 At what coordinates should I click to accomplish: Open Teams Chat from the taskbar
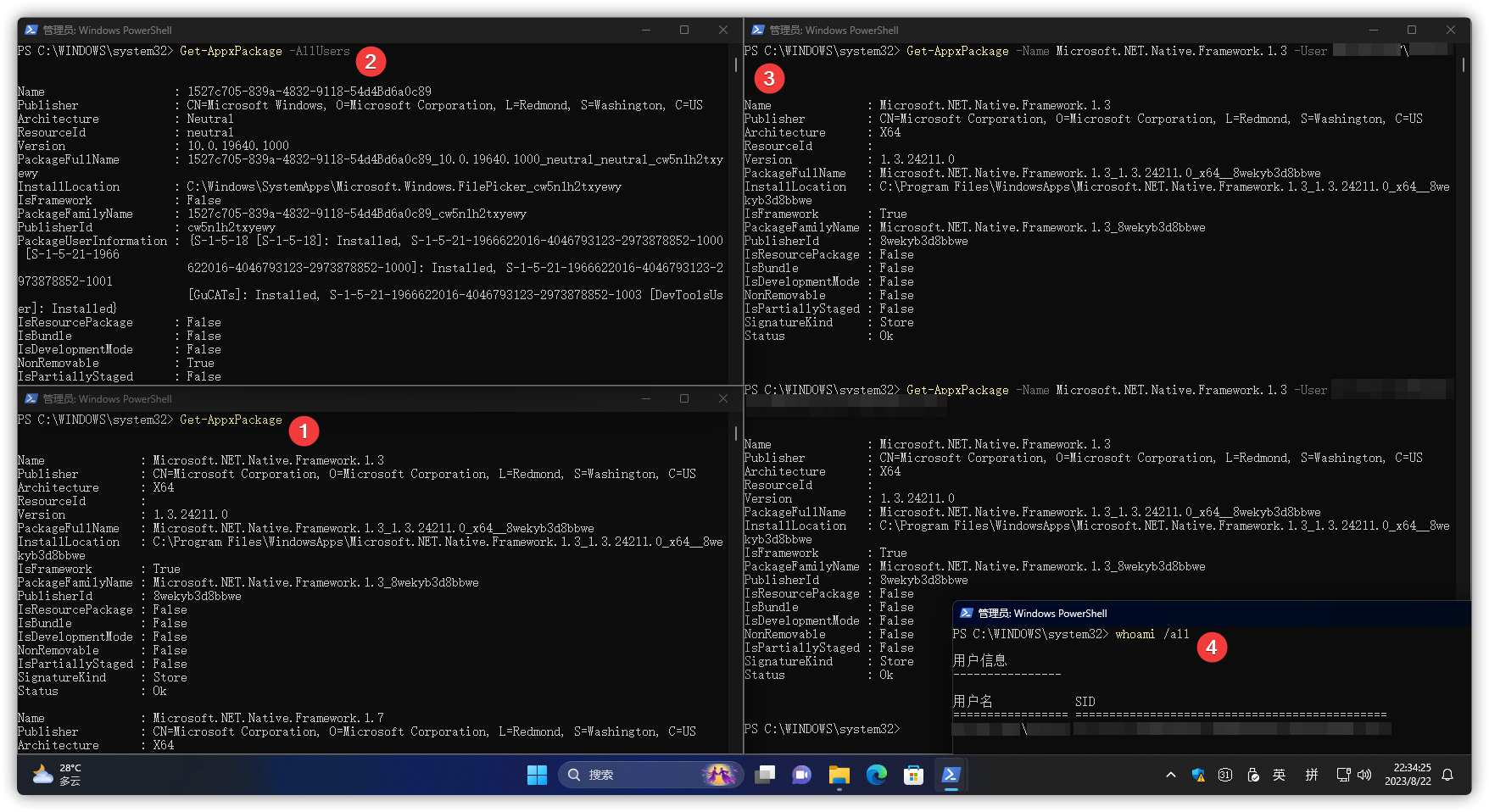pyautogui.click(x=800, y=775)
